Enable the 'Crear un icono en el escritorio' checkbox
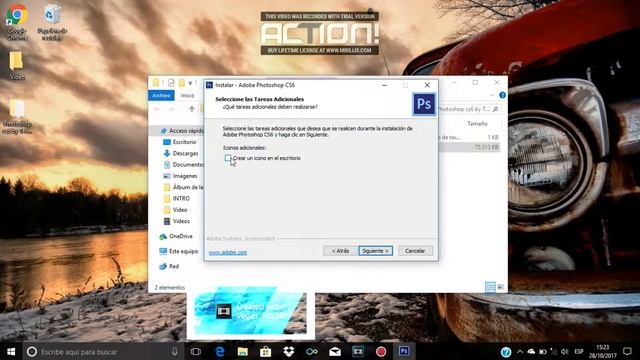This screenshot has height=360, width=640. tap(228, 158)
